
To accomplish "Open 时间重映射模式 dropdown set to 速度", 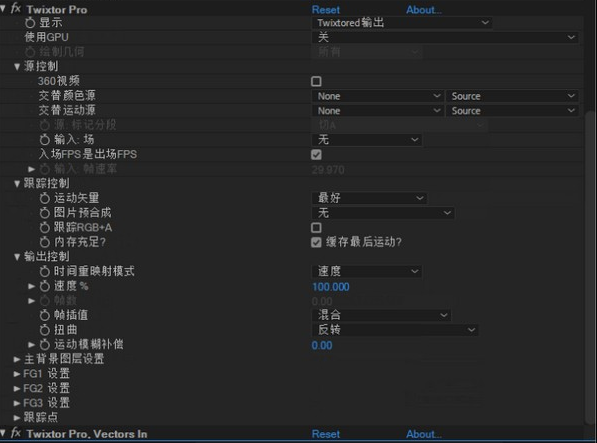I will [x=367, y=271].
